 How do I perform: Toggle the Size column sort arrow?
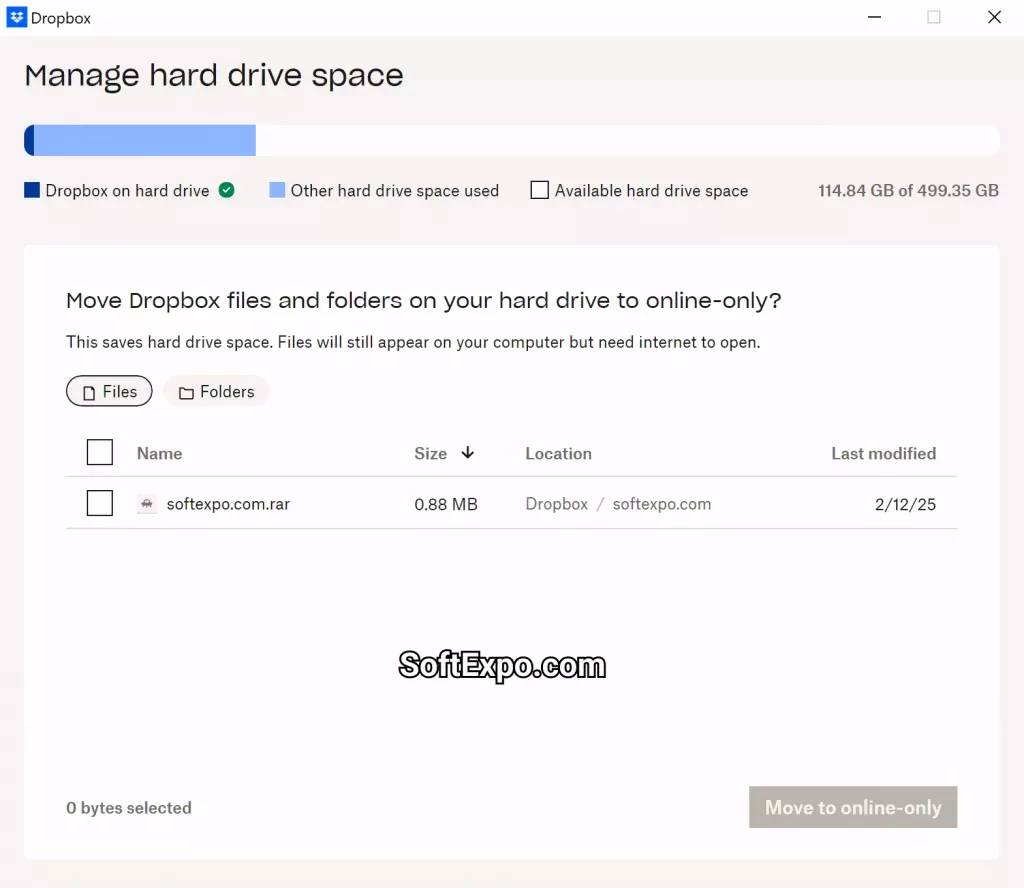[468, 453]
